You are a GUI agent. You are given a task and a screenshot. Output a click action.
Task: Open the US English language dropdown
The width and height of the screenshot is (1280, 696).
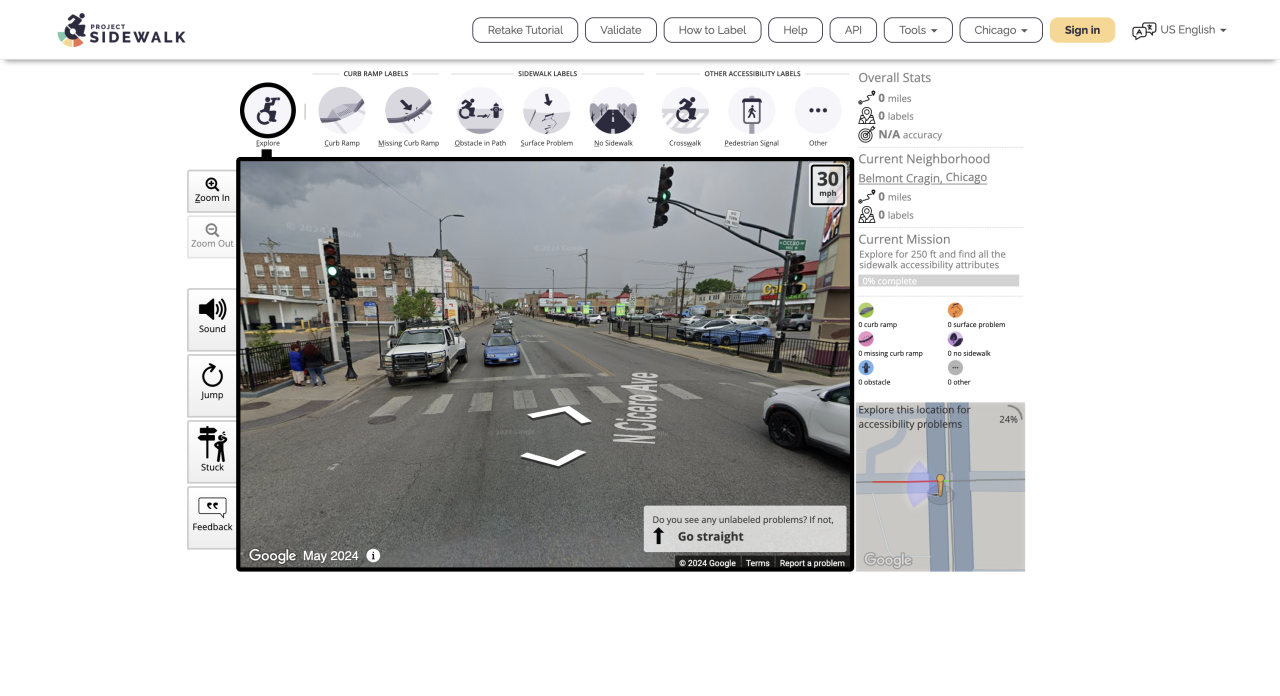1193,30
